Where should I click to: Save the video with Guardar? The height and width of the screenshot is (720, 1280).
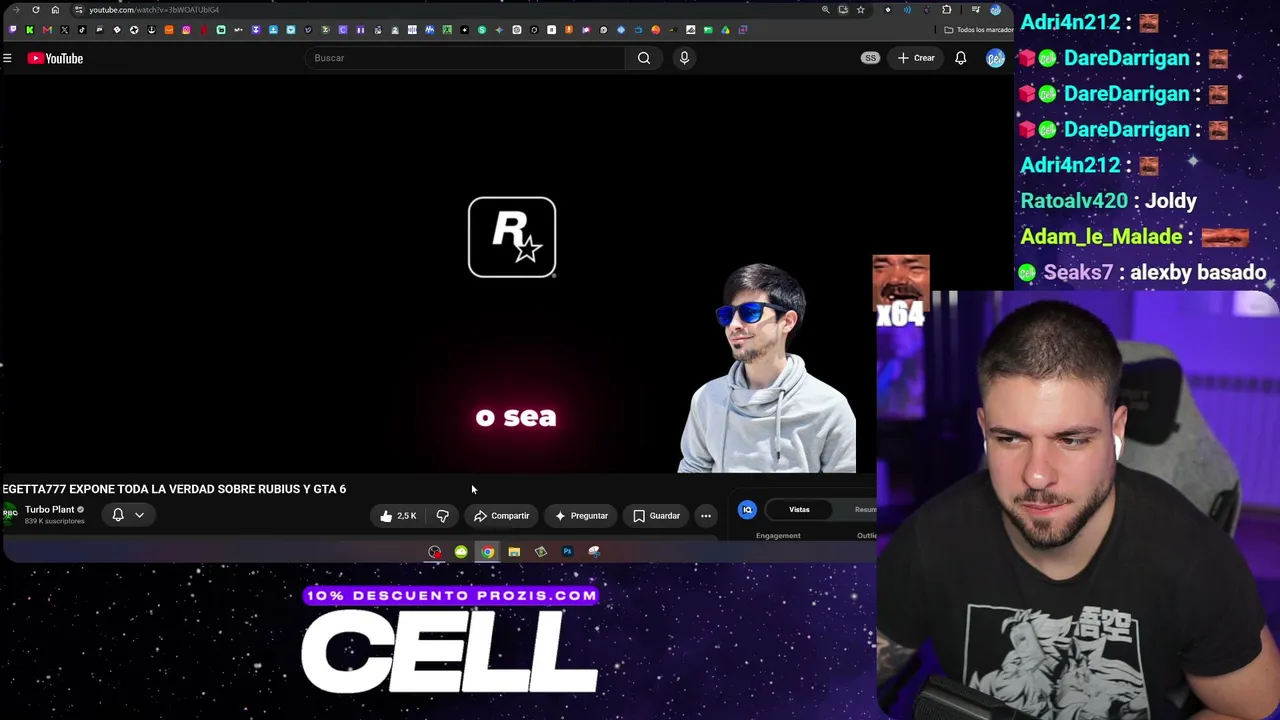[x=656, y=516]
